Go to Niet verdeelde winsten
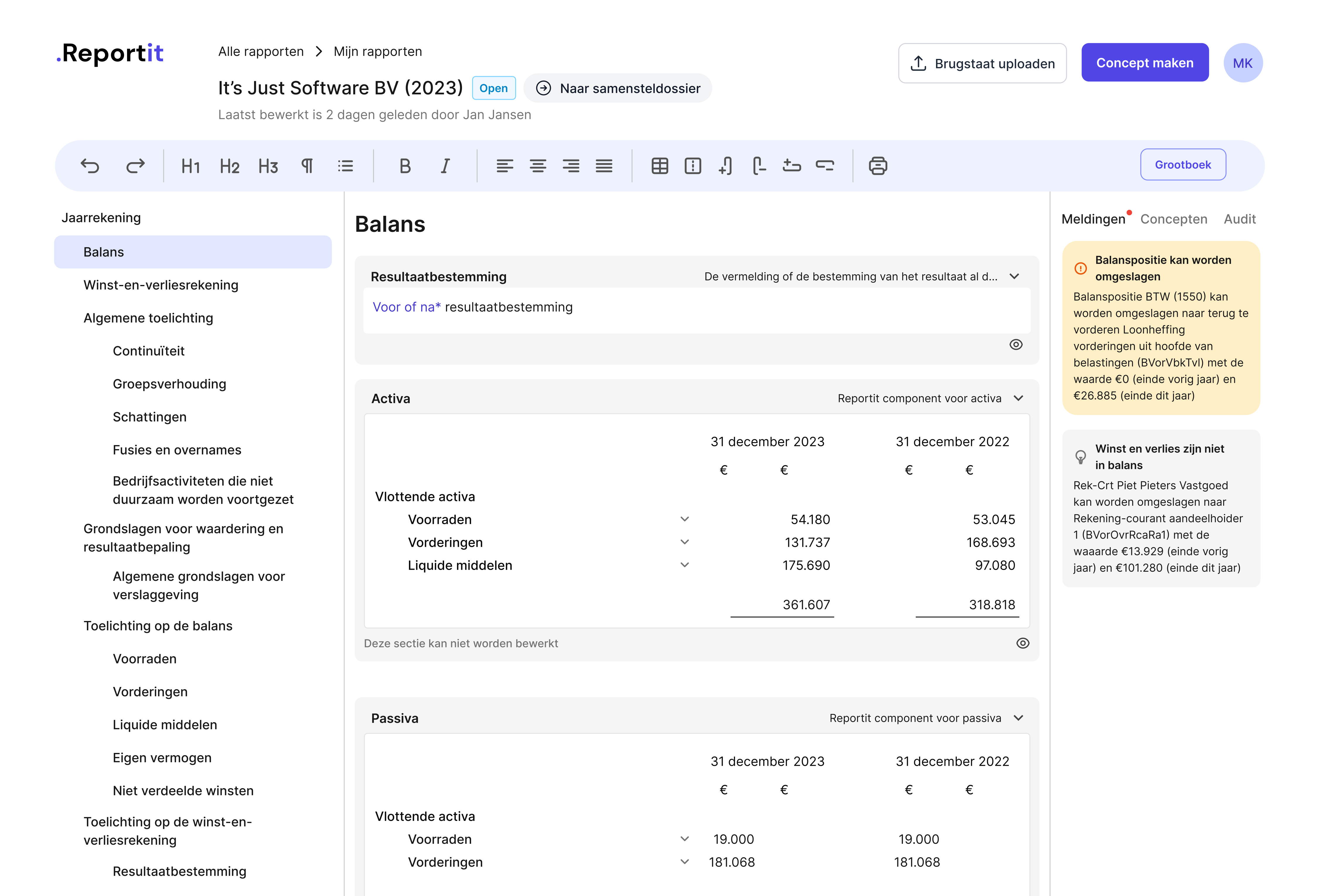Image resolution: width=1320 pixels, height=896 pixels. coord(183,790)
